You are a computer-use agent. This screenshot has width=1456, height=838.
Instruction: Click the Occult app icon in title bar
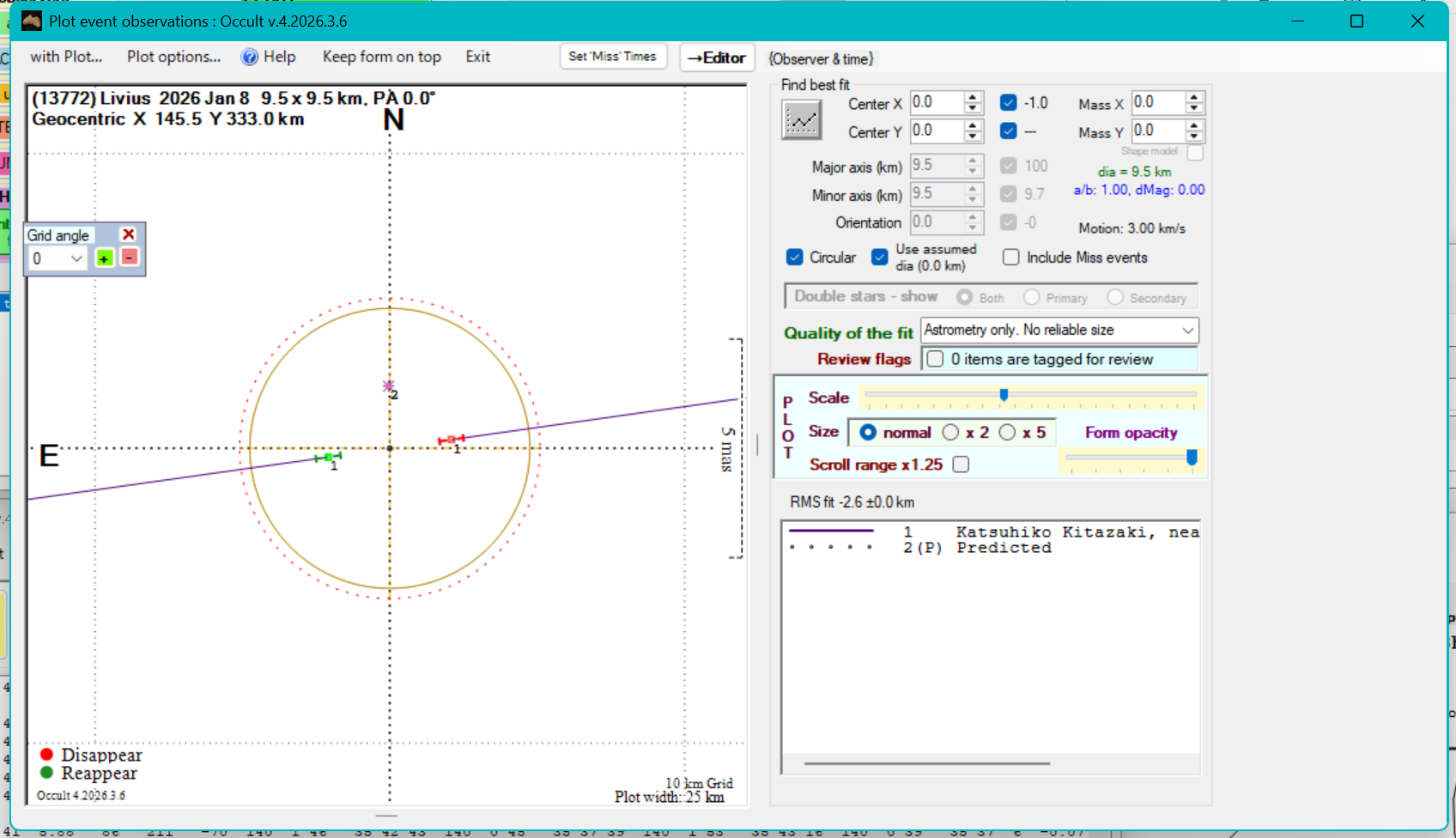tap(32, 21)
